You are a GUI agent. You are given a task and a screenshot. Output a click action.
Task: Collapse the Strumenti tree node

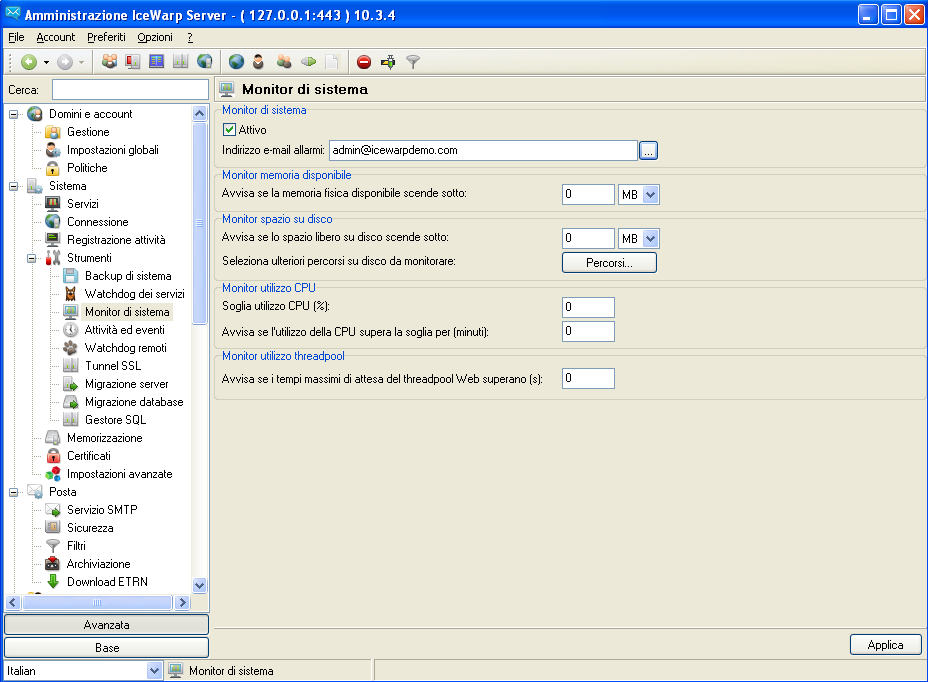[x=31, y=258]
